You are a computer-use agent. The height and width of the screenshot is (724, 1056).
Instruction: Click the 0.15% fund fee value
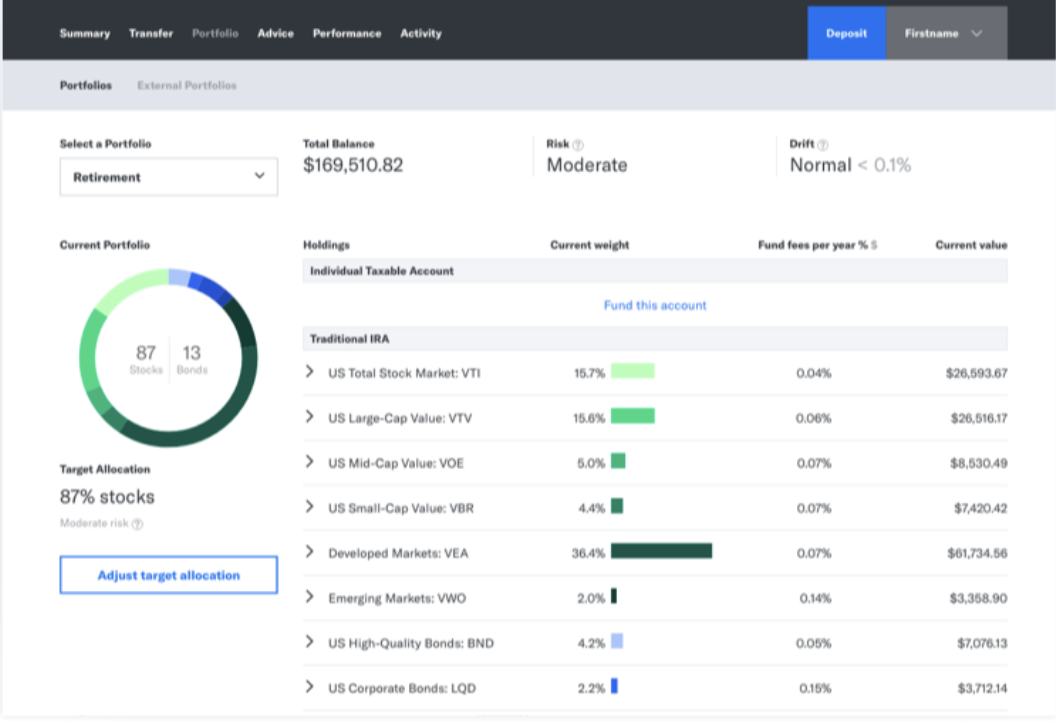(815, 688)
